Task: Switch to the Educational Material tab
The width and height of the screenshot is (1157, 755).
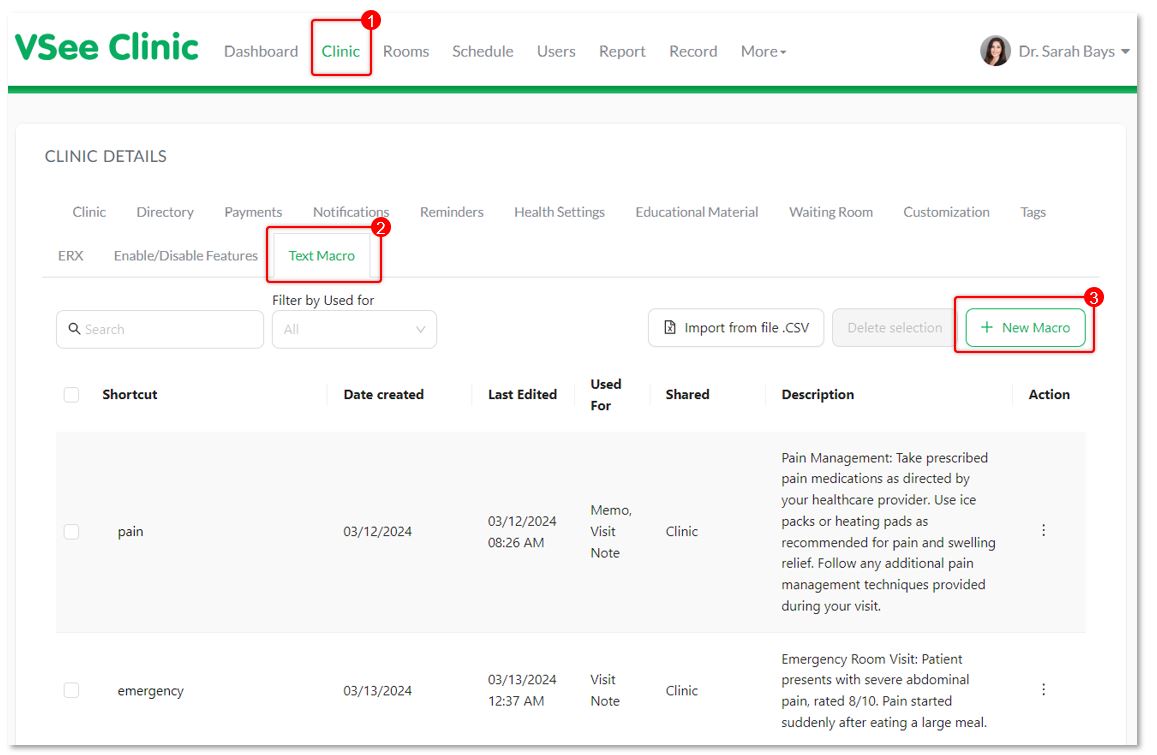Action: tap(697, 212)
